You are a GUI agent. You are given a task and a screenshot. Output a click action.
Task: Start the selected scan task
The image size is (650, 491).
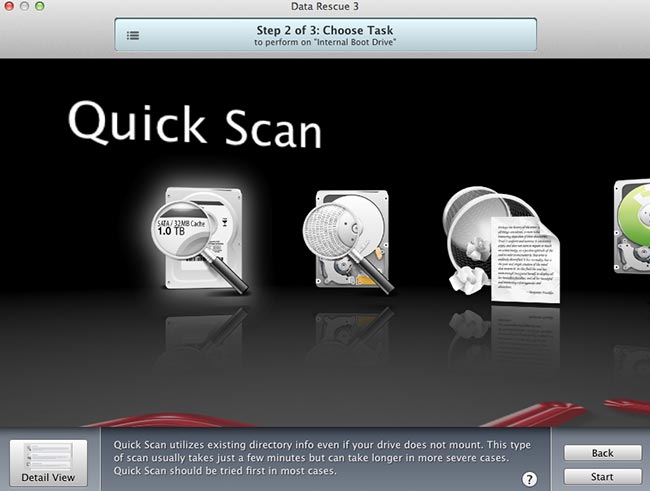point(602,477)
